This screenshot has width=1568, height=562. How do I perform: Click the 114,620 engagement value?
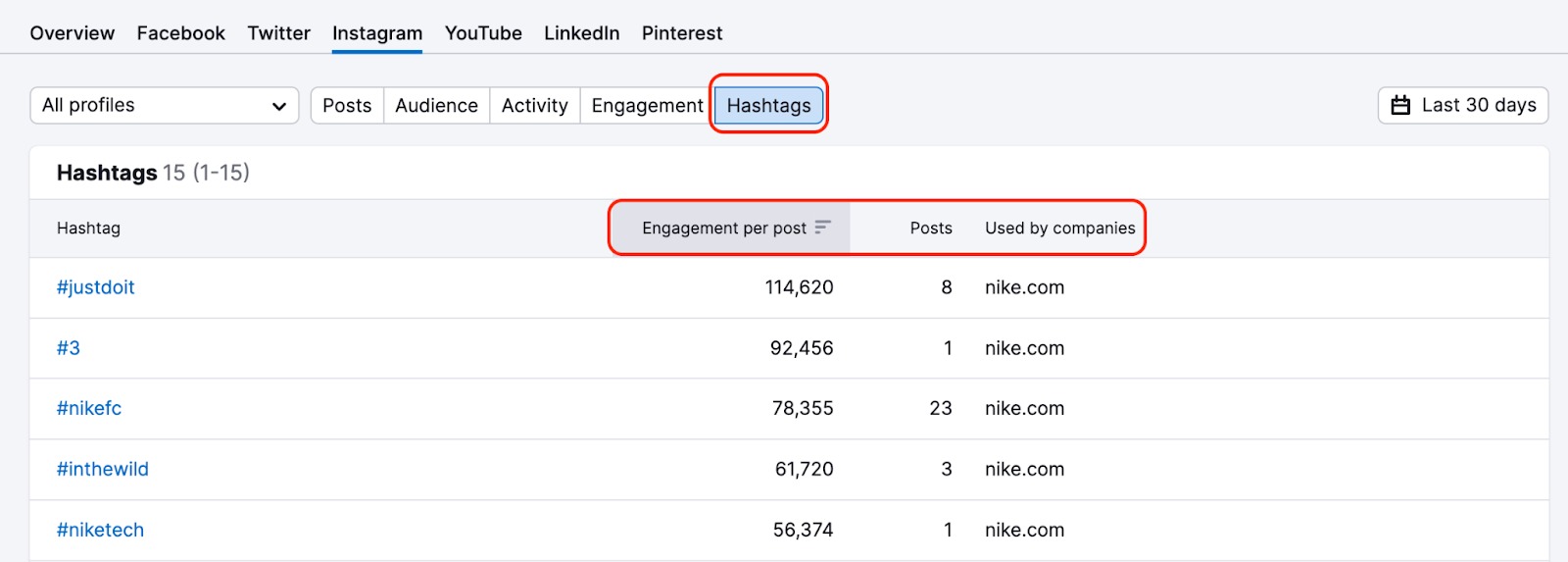[799, 287]
